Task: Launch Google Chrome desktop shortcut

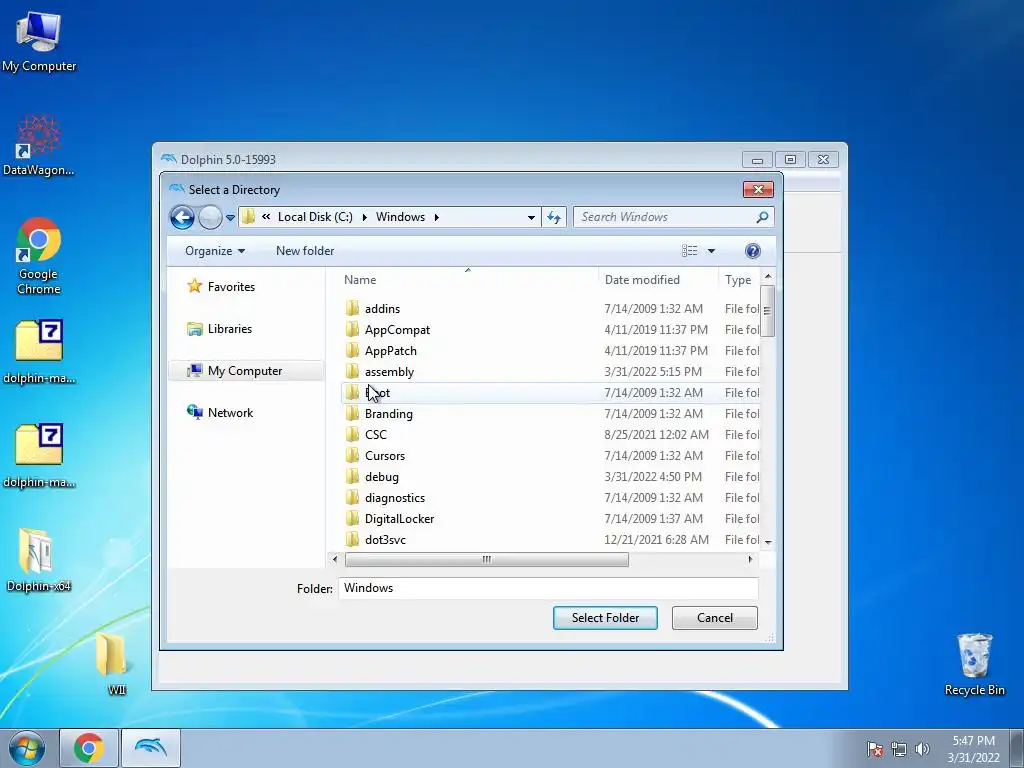Action: pyautogui.click(x=39, y=255)
